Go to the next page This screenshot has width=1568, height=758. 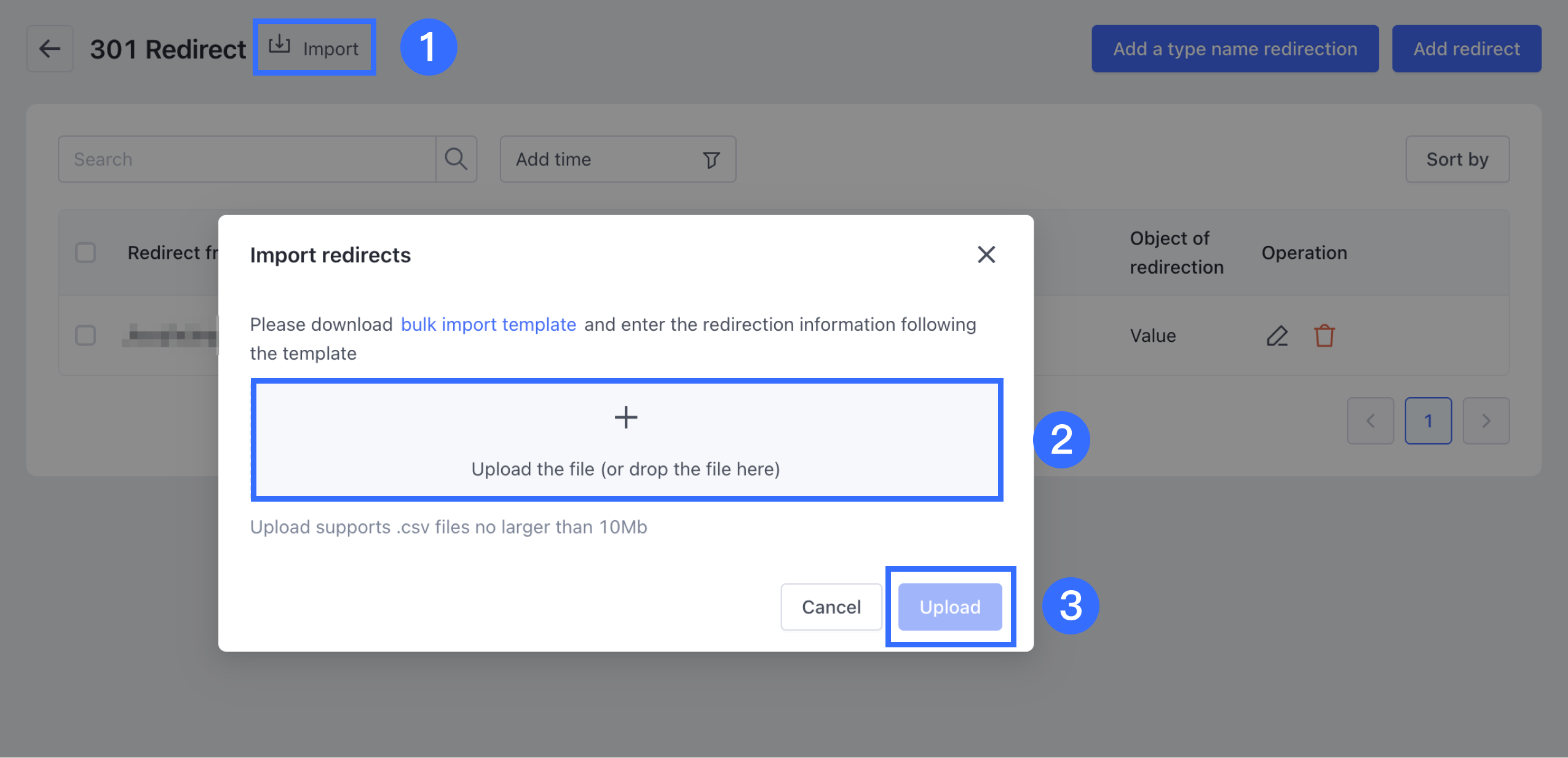pyautogui.click(x=1486, y=421)
